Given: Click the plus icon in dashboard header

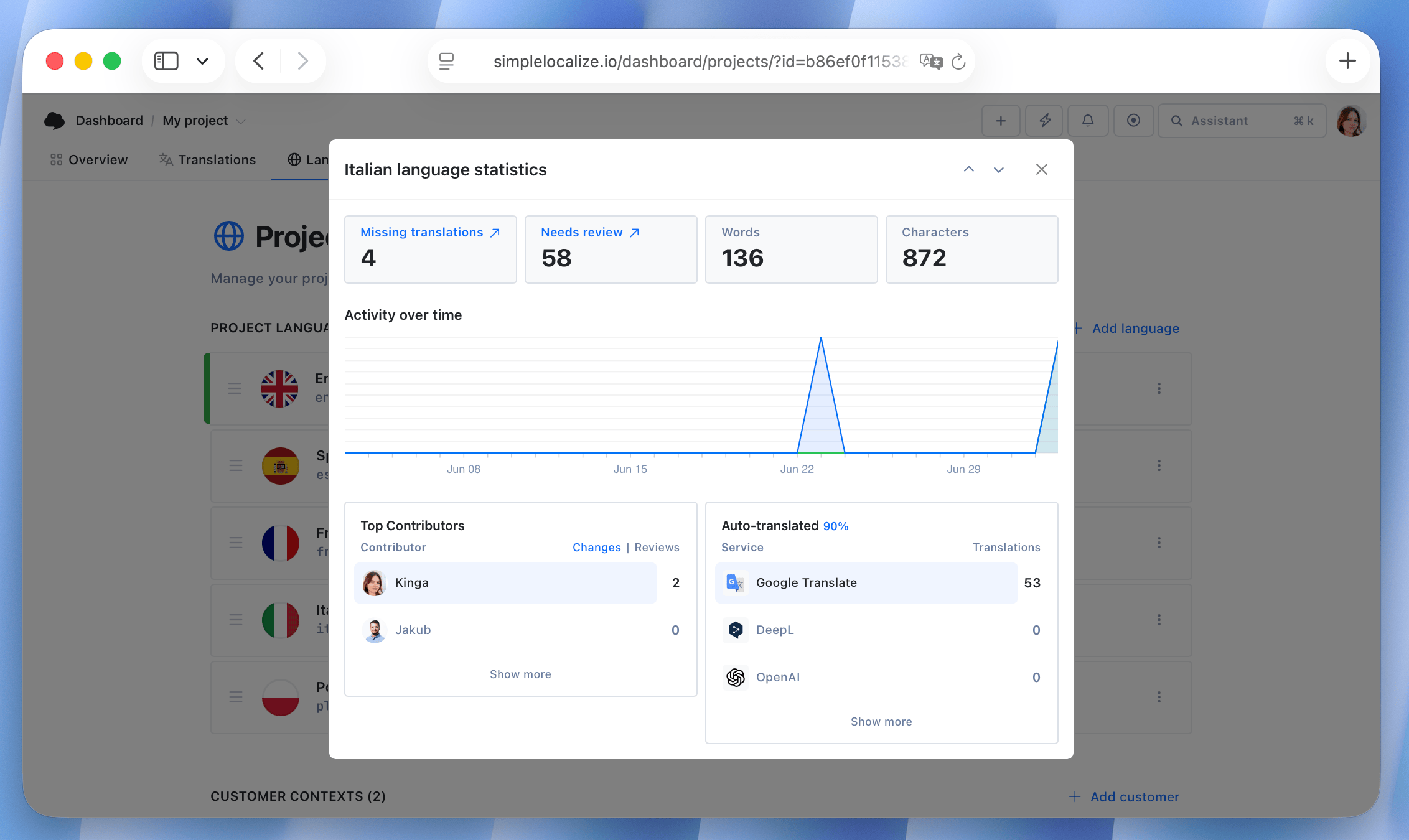Looking at the screenshot, I should (1001, 121).
